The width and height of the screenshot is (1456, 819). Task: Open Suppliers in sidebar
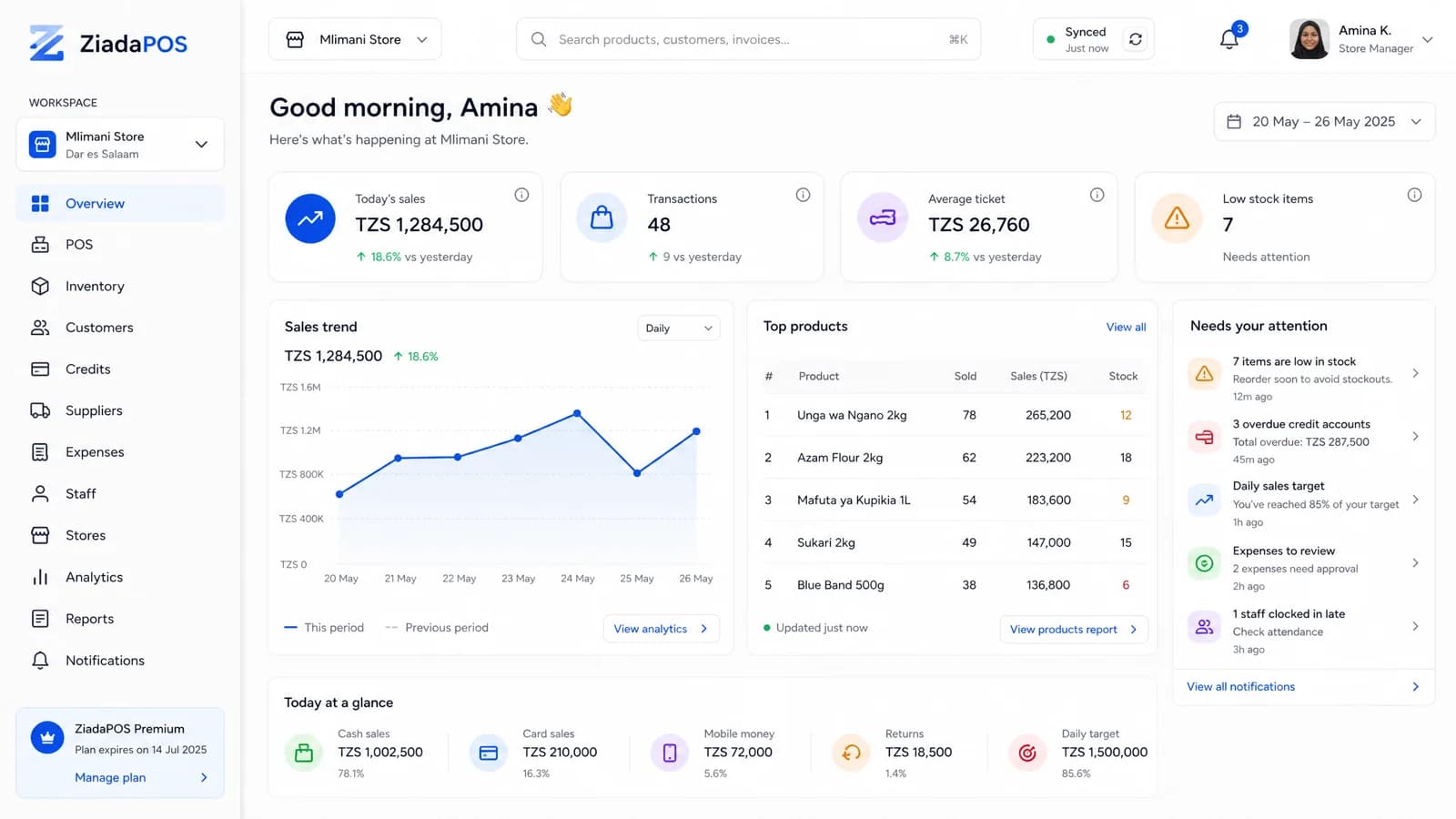120,411
